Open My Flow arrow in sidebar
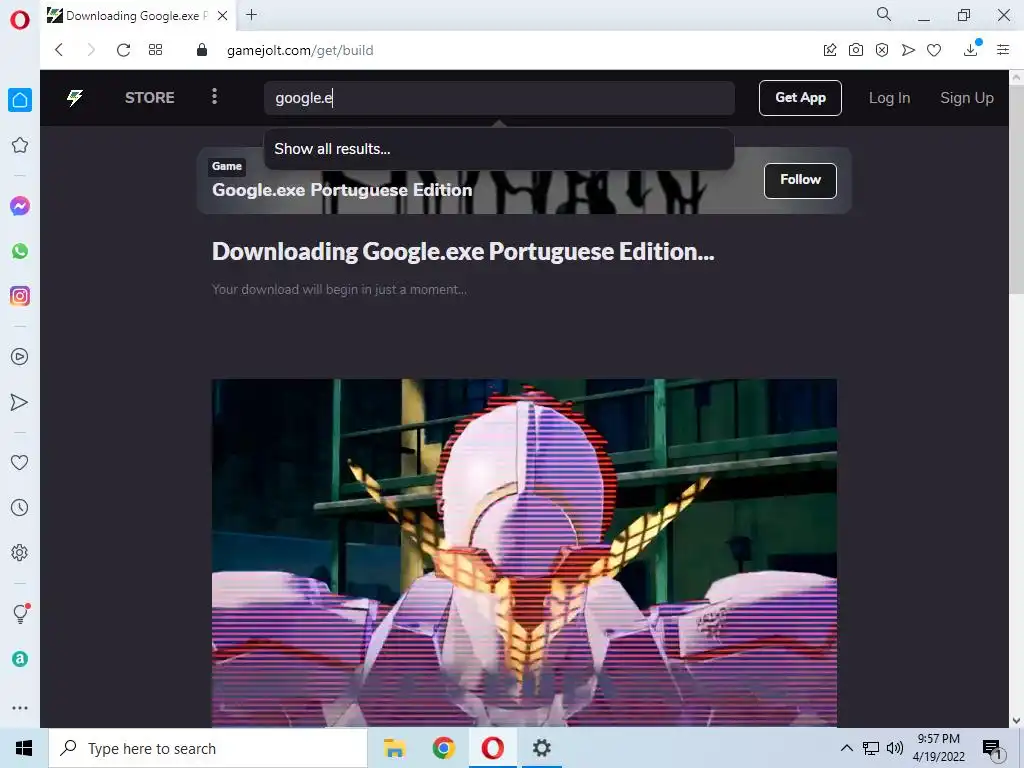The image size is (1024, 768). [x=20, y=402]
